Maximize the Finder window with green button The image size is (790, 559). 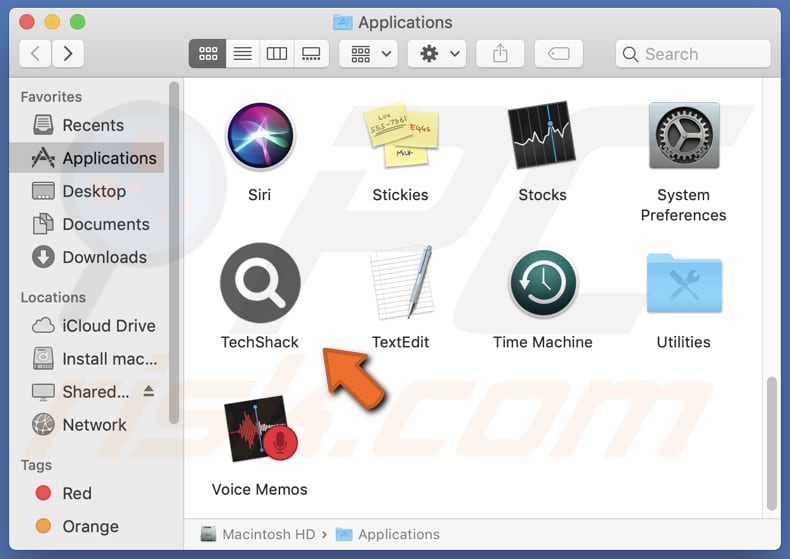pyautogui.click(x=78, y=22)
